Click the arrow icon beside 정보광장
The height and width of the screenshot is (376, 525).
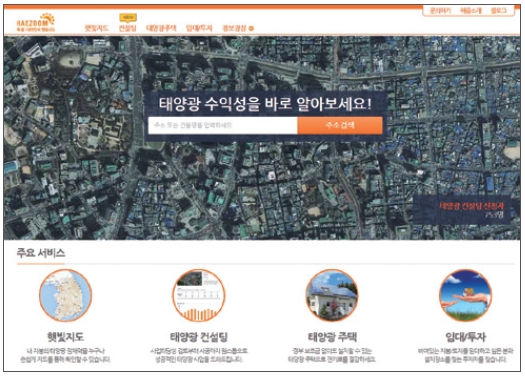251,28
